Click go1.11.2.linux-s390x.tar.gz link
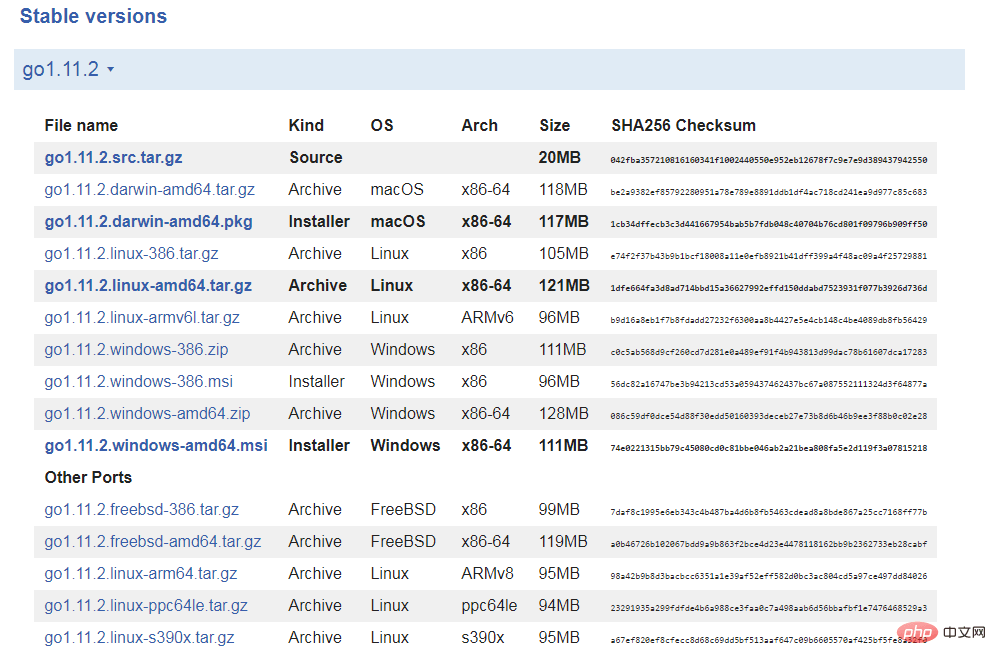 [139, 637]
